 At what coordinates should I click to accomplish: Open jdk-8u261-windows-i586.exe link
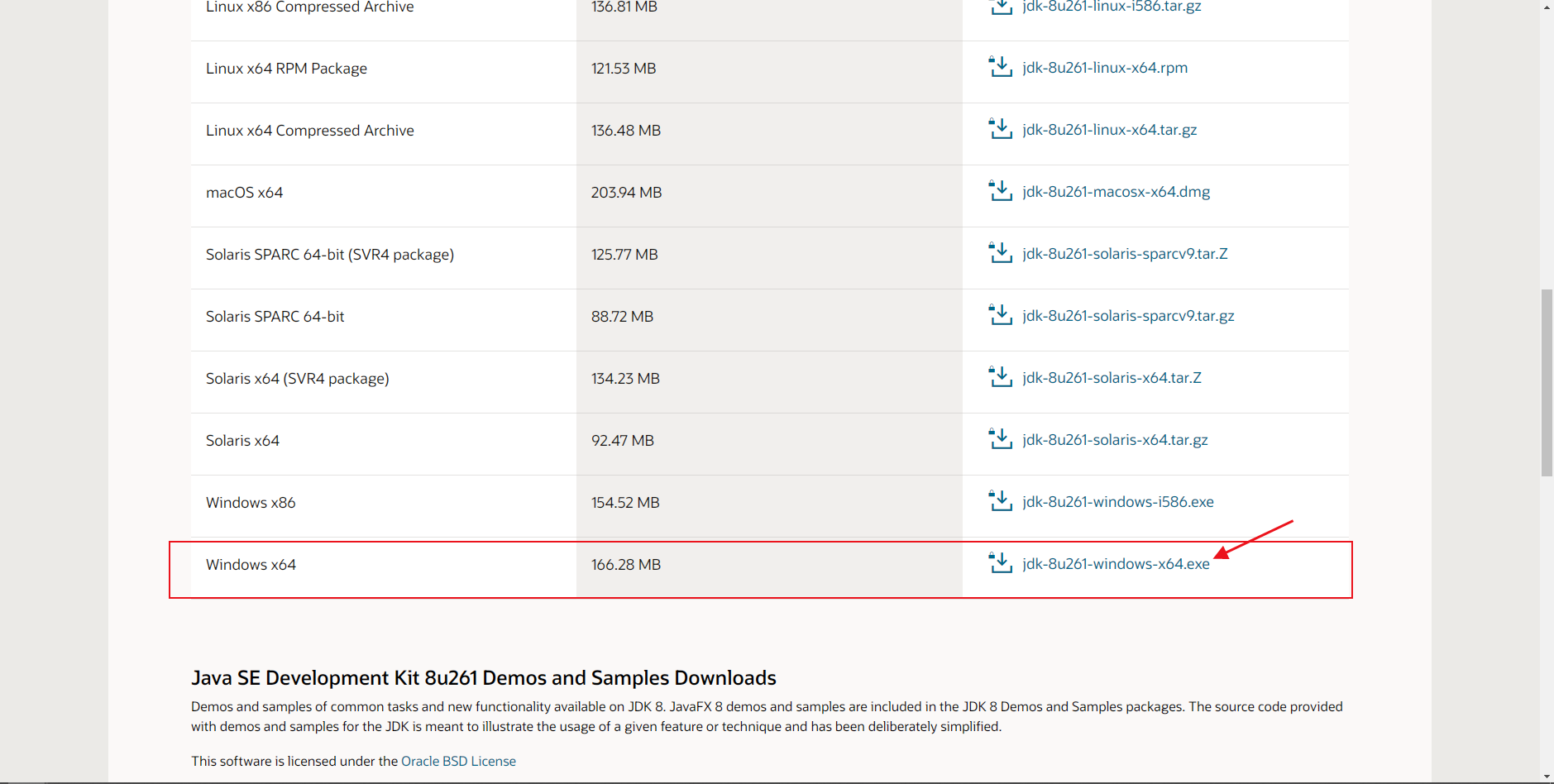tap(1118, 502)
